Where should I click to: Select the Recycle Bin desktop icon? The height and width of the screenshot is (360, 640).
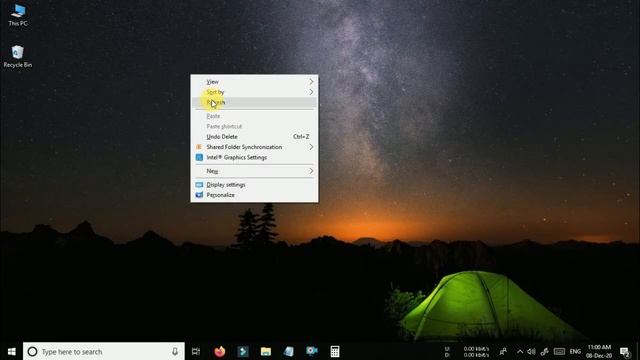[x=18, y=56]
